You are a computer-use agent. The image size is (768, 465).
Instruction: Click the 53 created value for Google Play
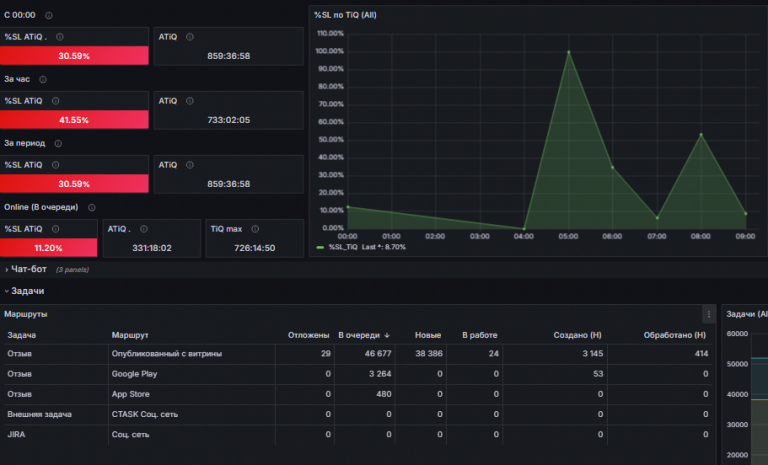click(x=598, y=374)
